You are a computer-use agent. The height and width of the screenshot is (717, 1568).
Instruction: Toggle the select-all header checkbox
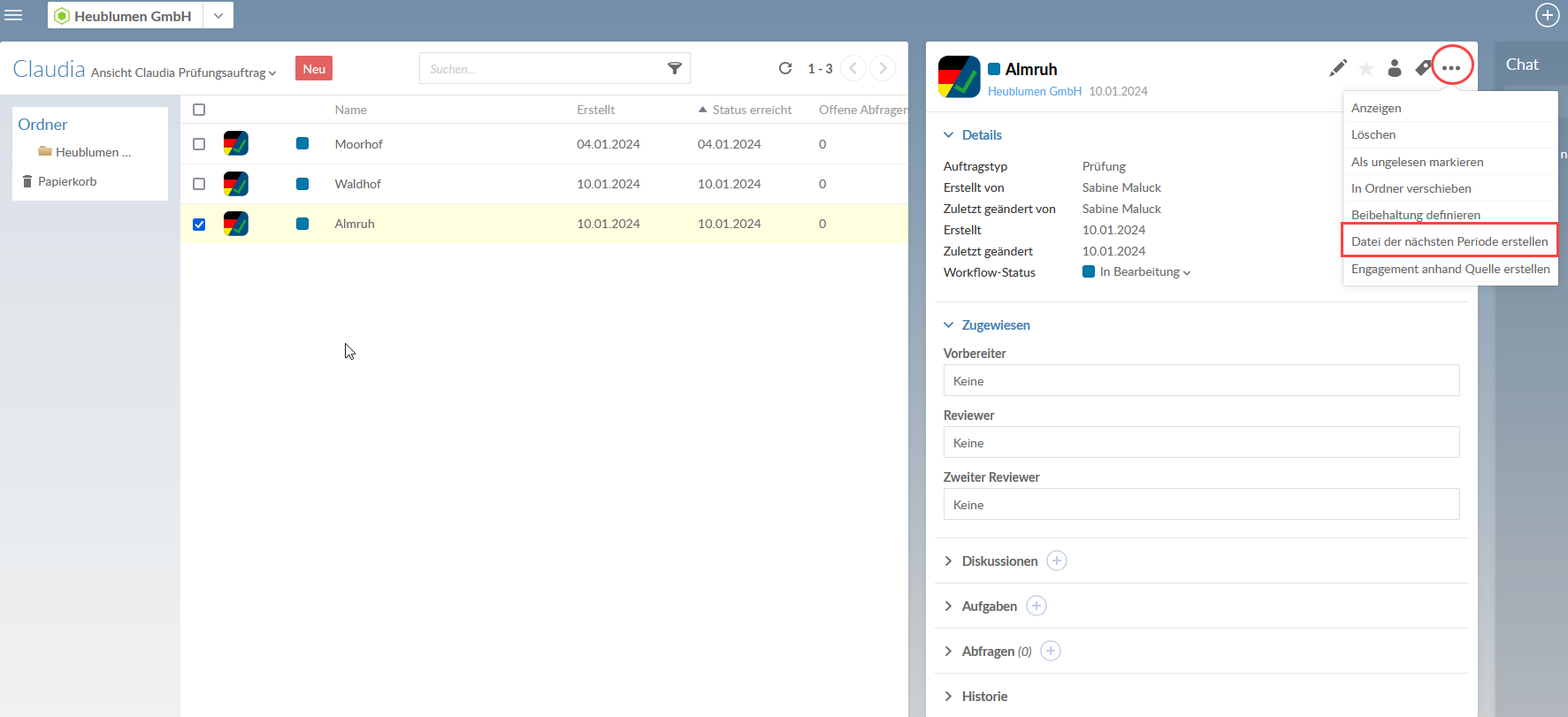tap(199, 110)
